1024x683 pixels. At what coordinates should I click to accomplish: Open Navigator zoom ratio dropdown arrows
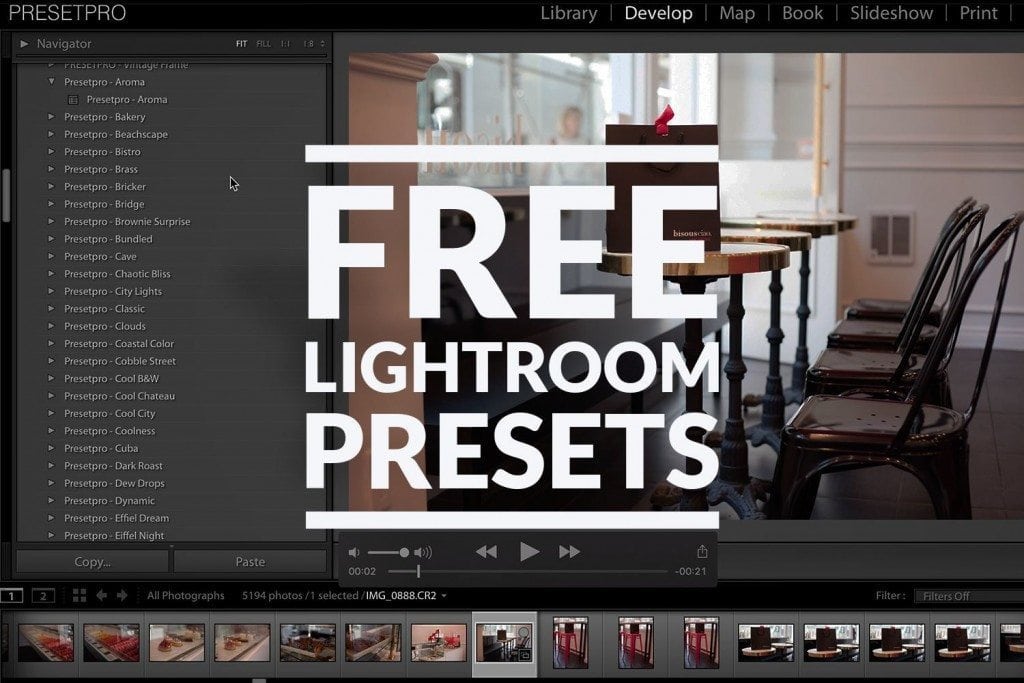(x=322, y=44)
